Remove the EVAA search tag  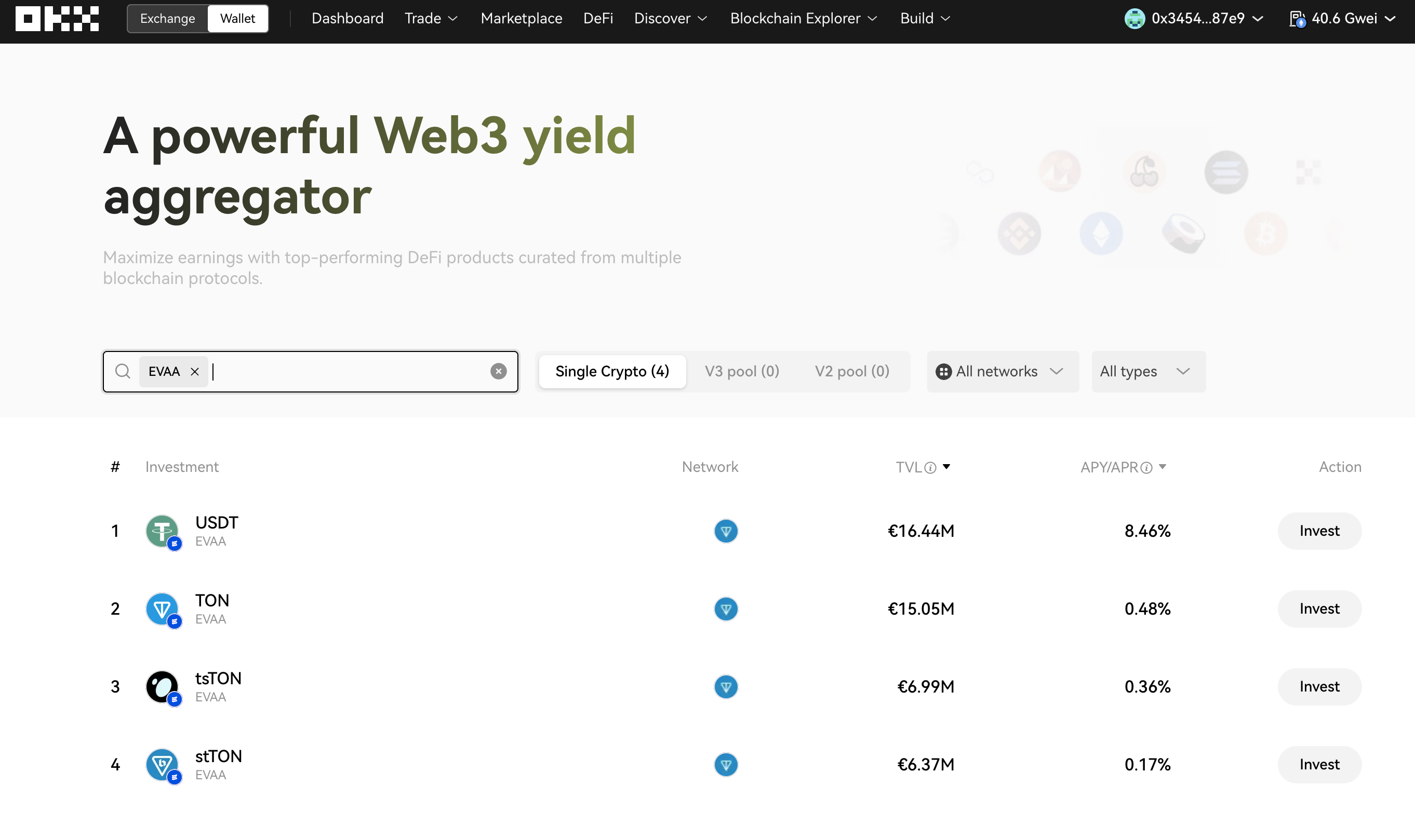coord(195,372)
